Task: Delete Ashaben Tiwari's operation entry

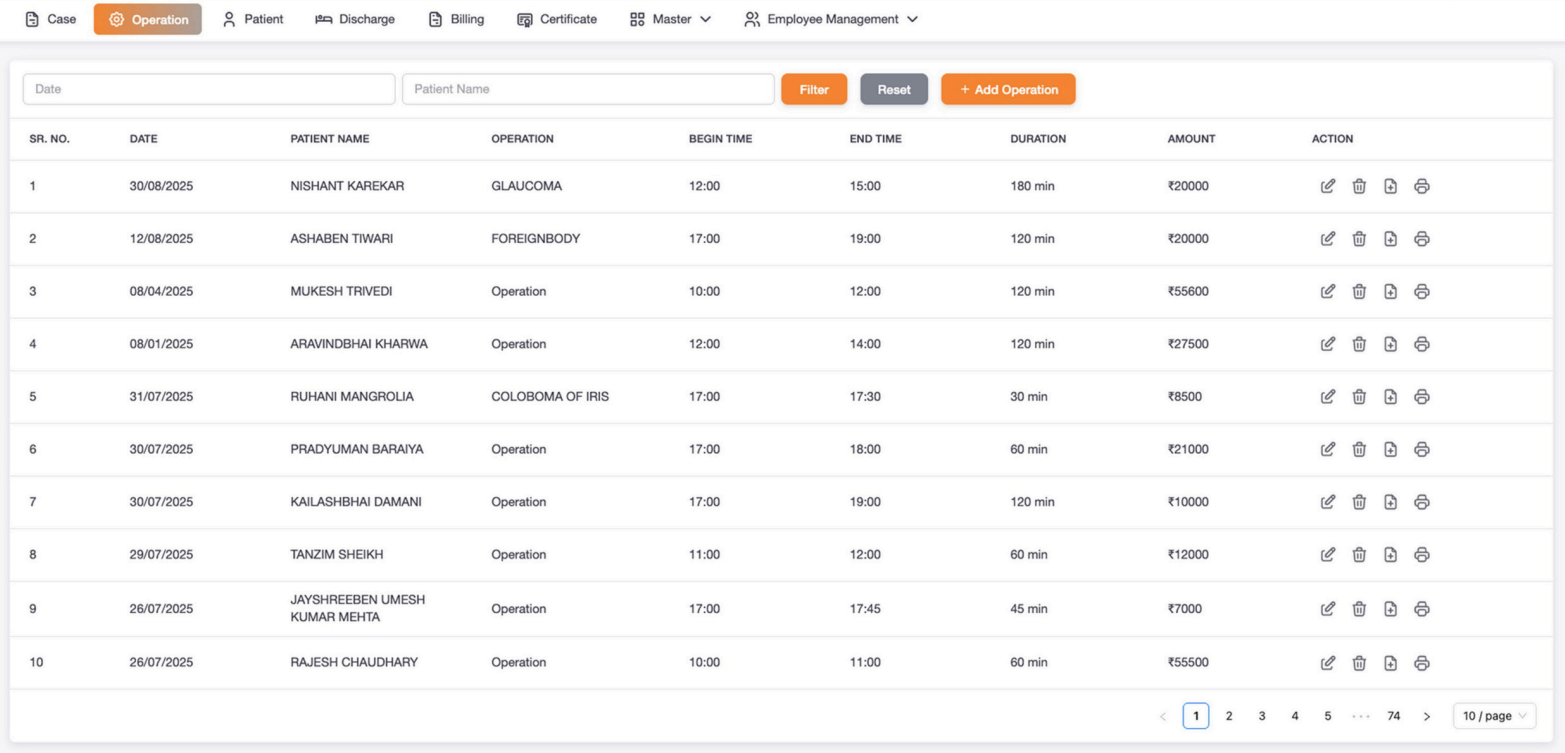Action: (1359, 239)
